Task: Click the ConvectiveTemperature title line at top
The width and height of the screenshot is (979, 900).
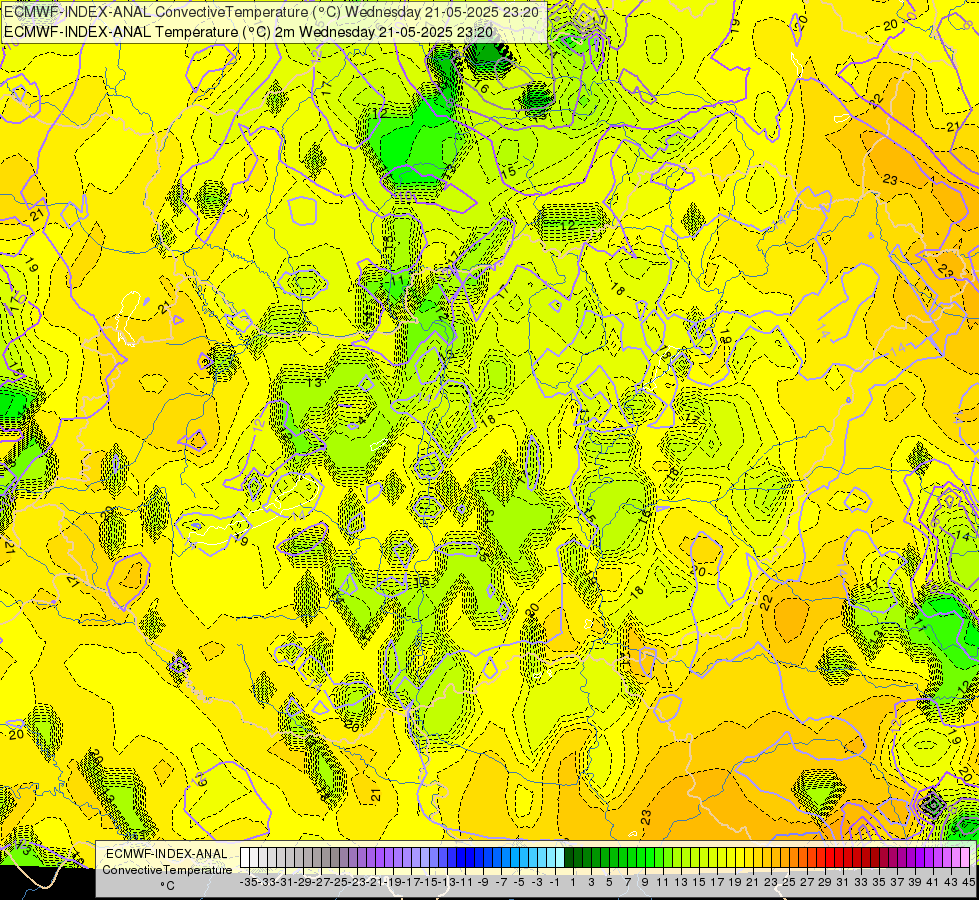Action: 272,12
